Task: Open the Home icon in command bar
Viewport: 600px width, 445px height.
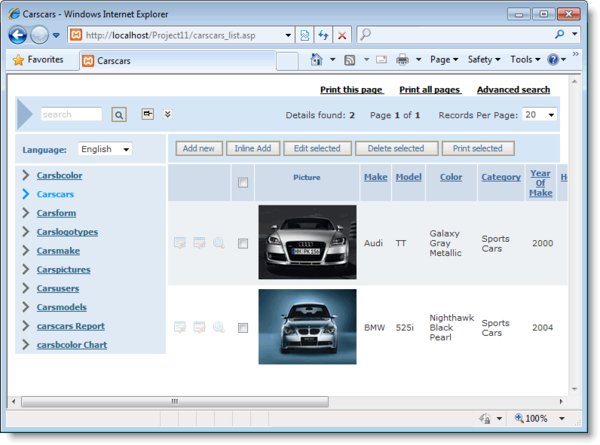Action: [x=316, y=60]
